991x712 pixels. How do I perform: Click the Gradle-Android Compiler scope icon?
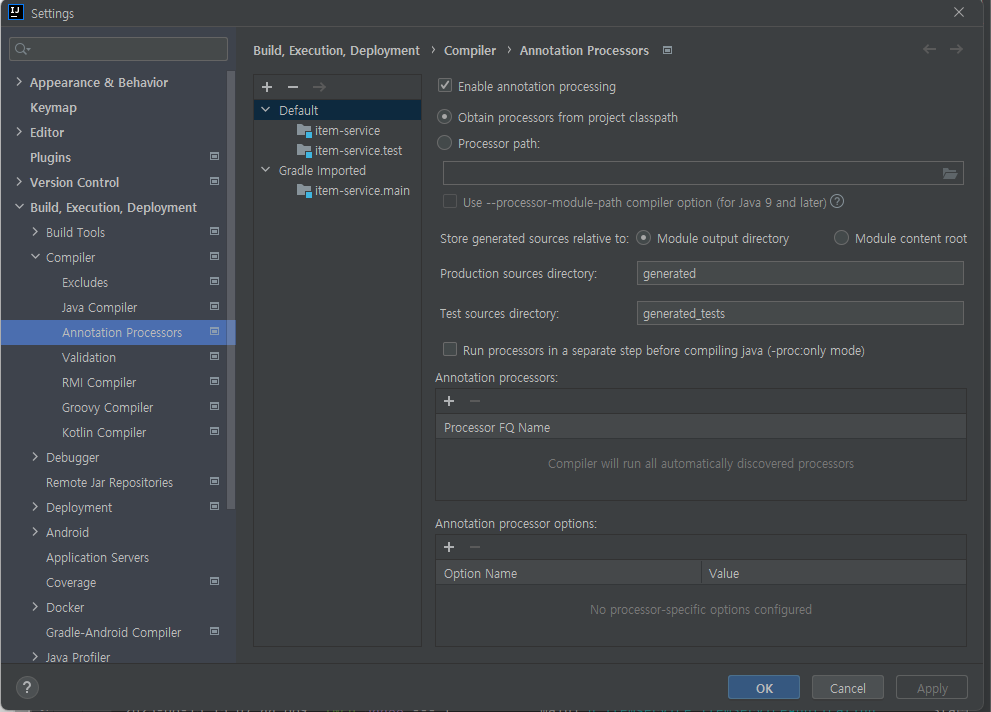214,631
